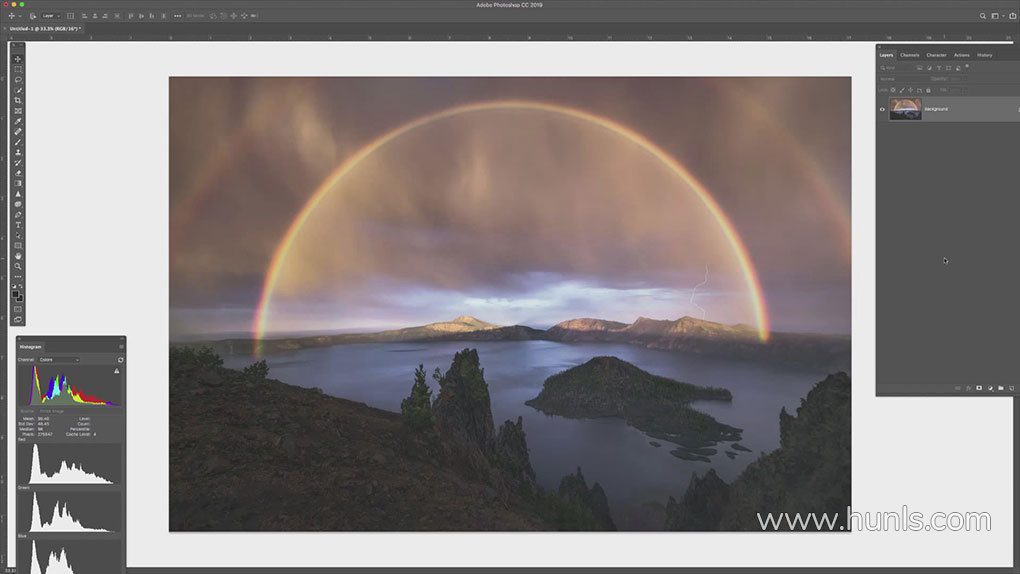The image size is (1020, 574).
Task: Open Edit Toolbar three-dots in toolbox
Action: pyautogui.click(x=18, y=277)
